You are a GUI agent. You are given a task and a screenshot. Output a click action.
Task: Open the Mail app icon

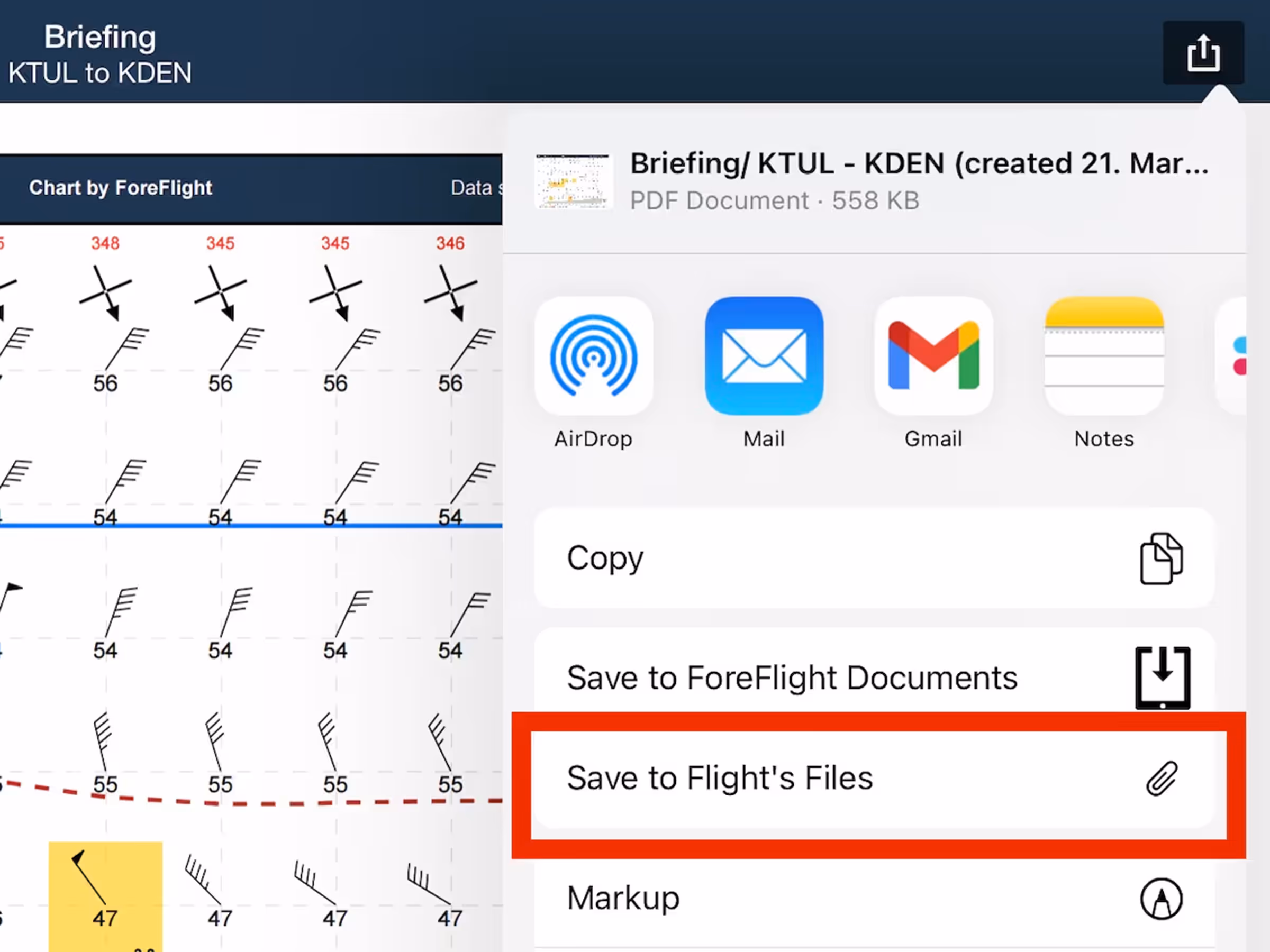(764, 356)
